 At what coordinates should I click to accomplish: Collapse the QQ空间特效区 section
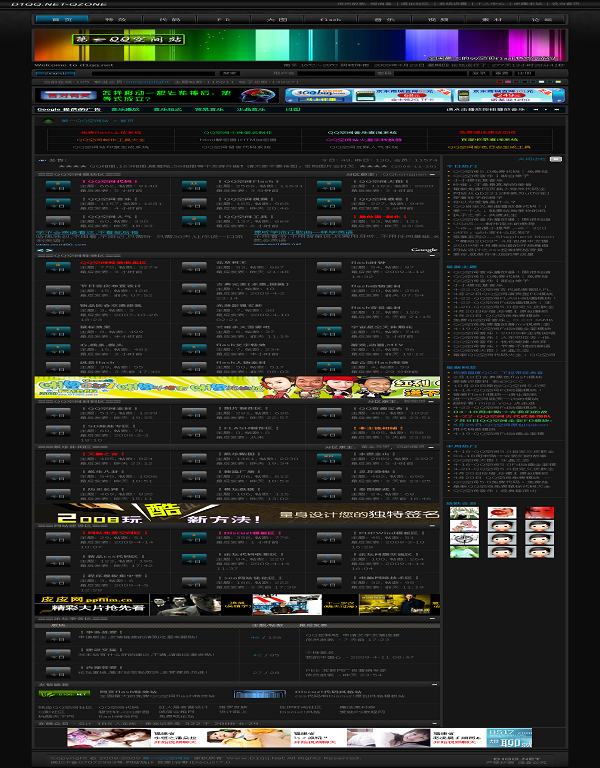point(432,255)
